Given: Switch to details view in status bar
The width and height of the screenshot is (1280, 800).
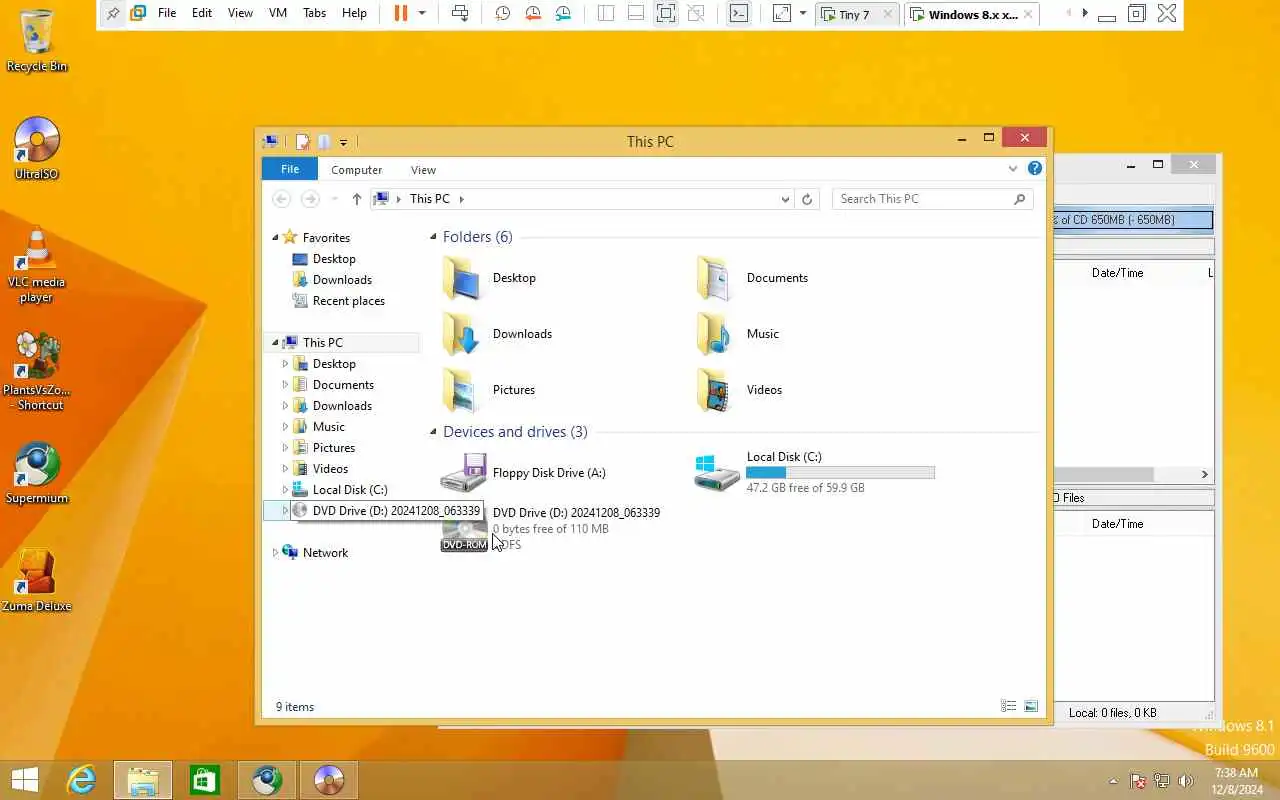Looking at the screenshot, I should point(1008,706).
